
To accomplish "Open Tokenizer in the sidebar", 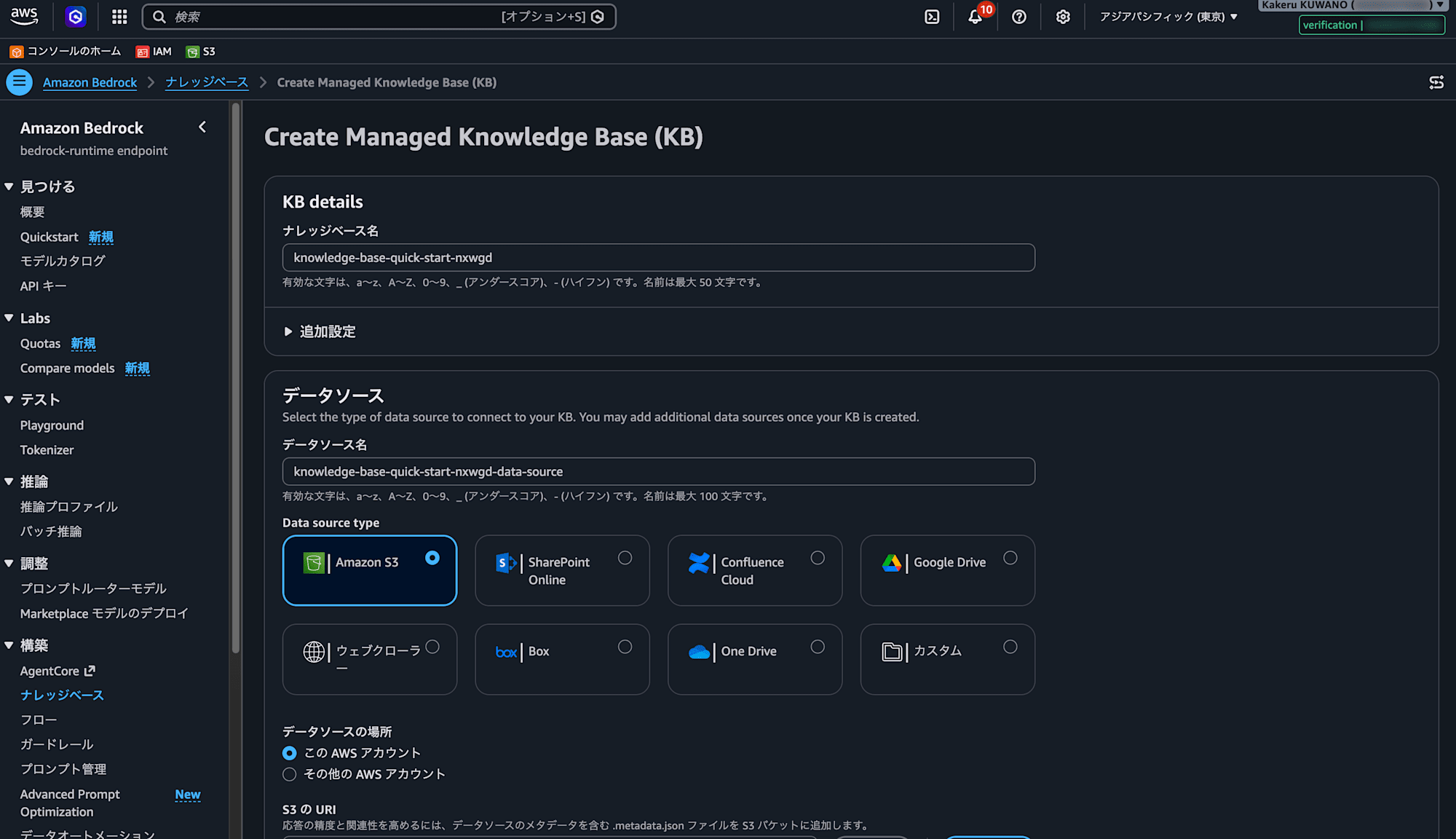I will 47,450.
